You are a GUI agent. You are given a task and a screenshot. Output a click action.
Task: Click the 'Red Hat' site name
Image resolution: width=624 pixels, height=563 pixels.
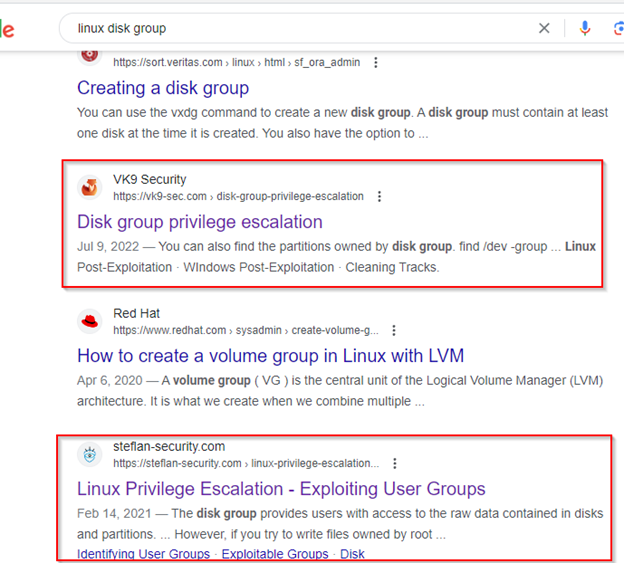point(136,314)
